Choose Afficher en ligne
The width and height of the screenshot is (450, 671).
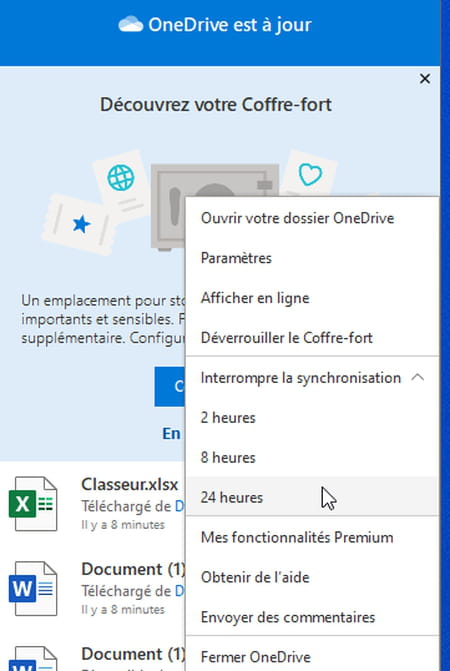313,298
